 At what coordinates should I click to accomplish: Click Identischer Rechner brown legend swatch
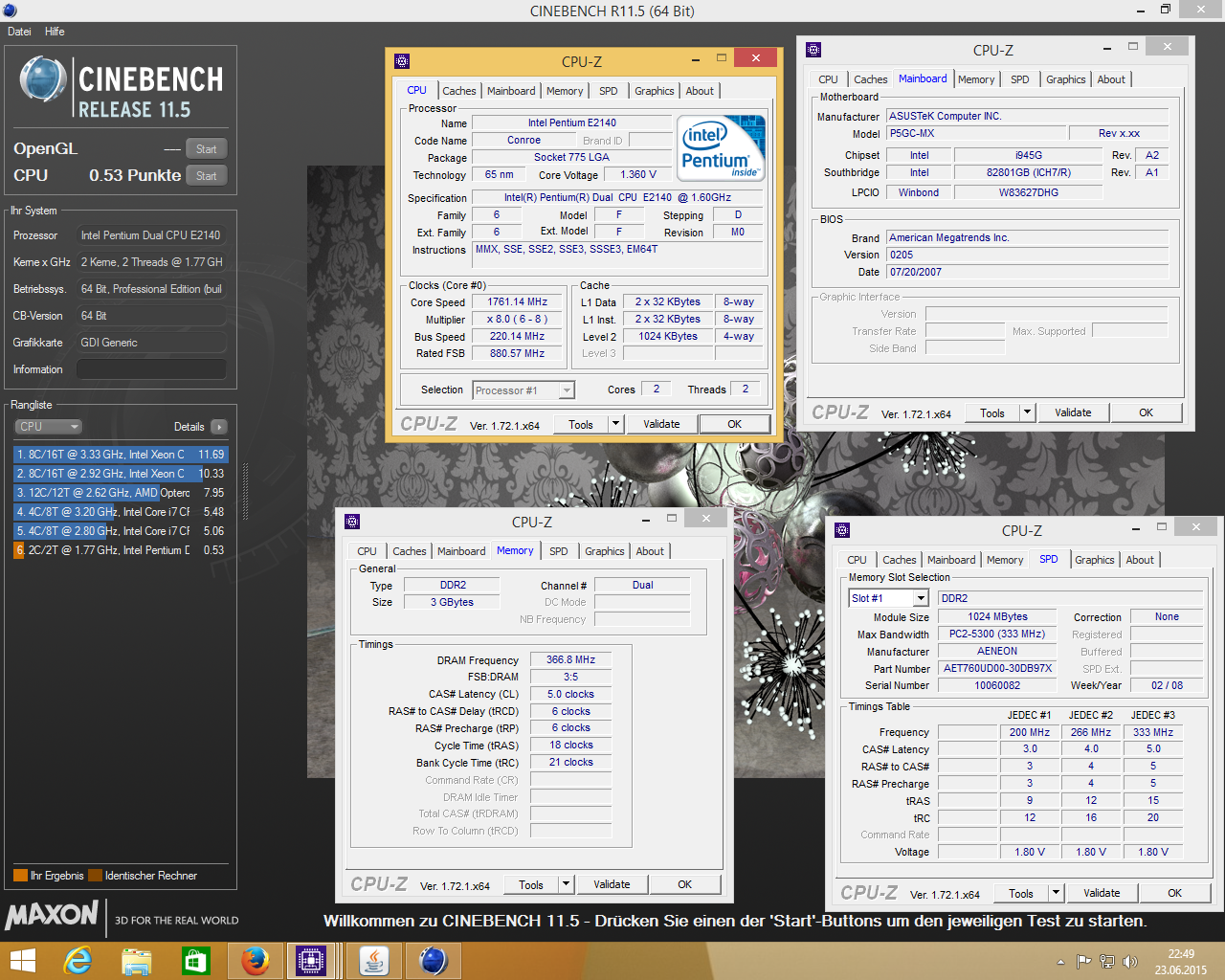95,875
